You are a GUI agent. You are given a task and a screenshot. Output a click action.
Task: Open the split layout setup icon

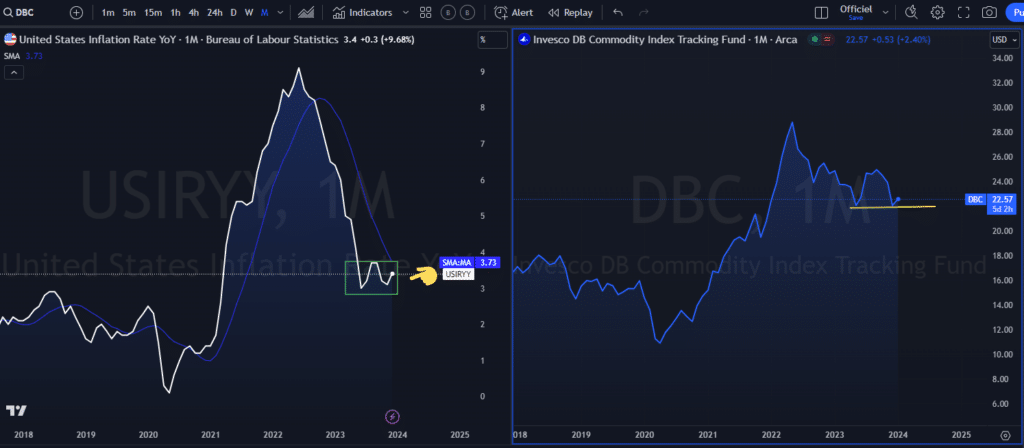(x=822, y=12)
